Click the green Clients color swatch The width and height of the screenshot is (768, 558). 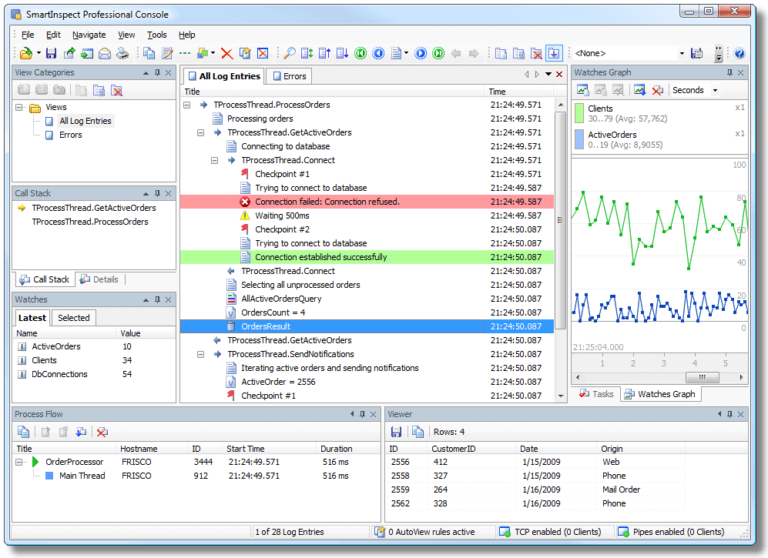coord(580,113)
